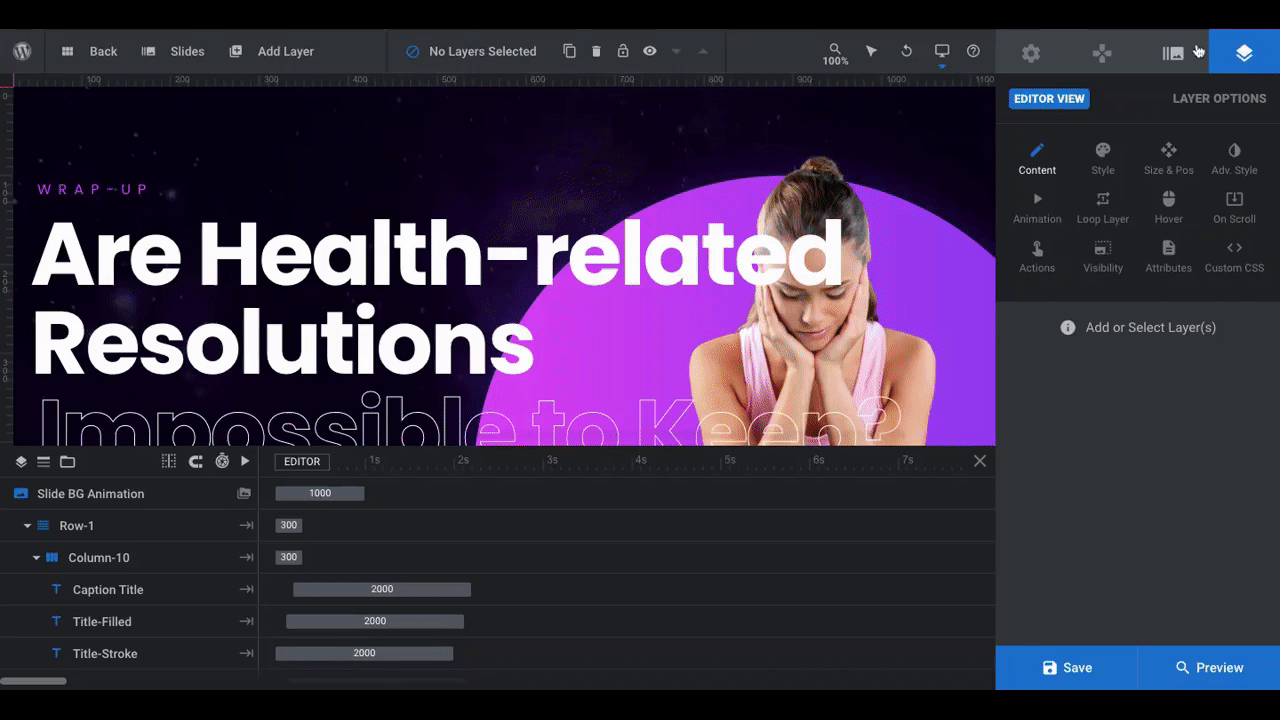The height and width of the screenshot is (720, 1280).
Task: Click the Add or Select Layer(s) info icon
Action: (x=1068, y=327)
